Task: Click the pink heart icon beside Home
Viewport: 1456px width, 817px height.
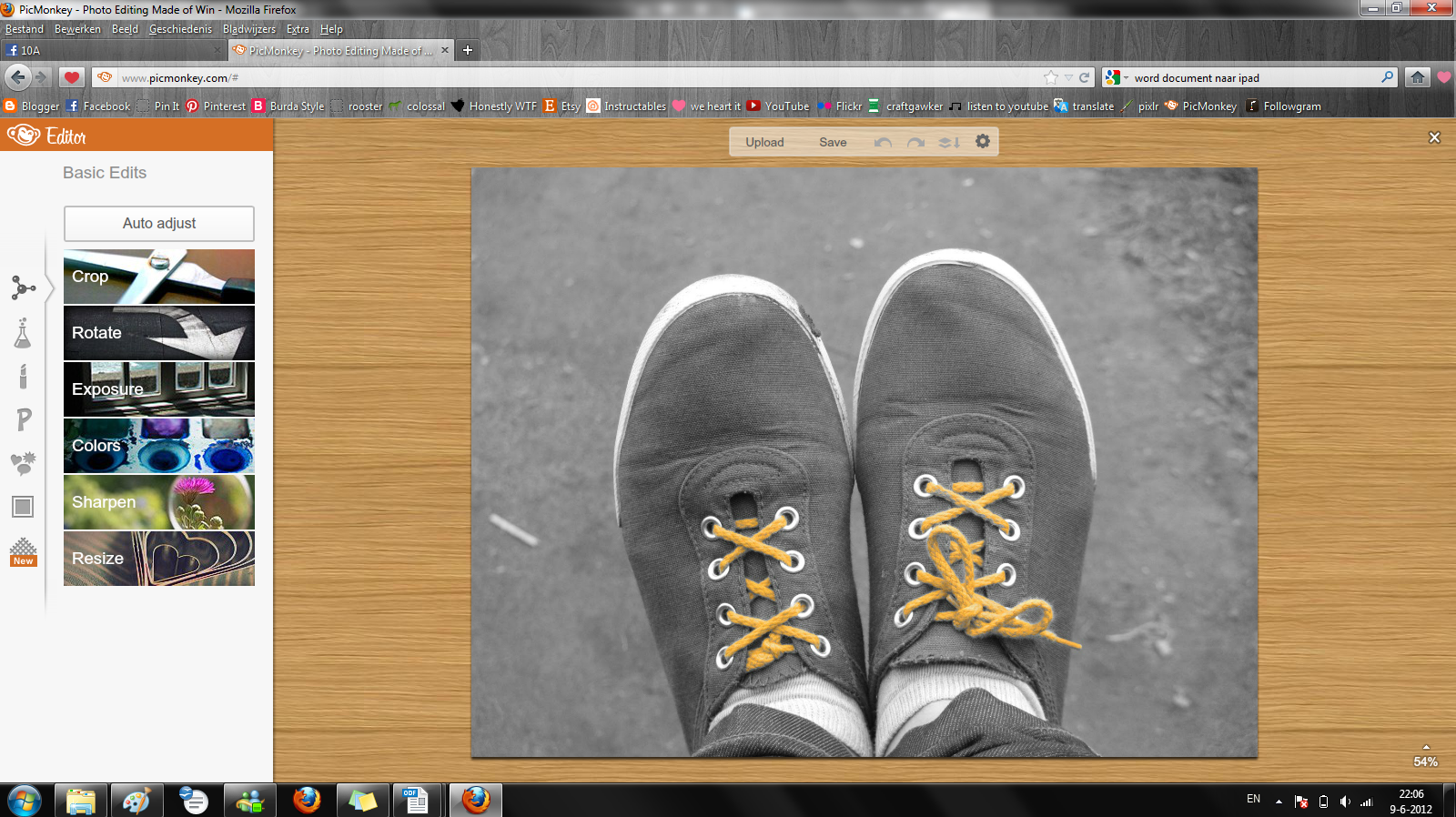Action: coord(1444,77)
